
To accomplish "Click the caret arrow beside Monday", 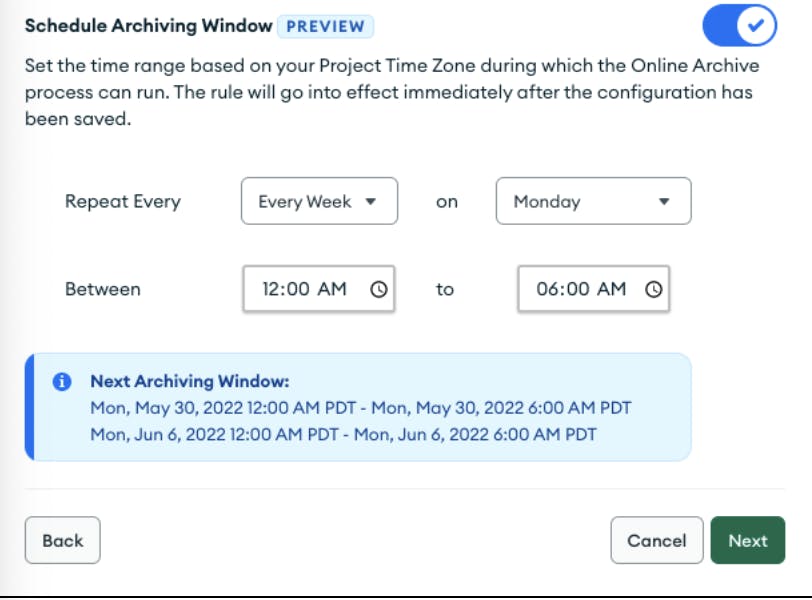I will (664, 201).
